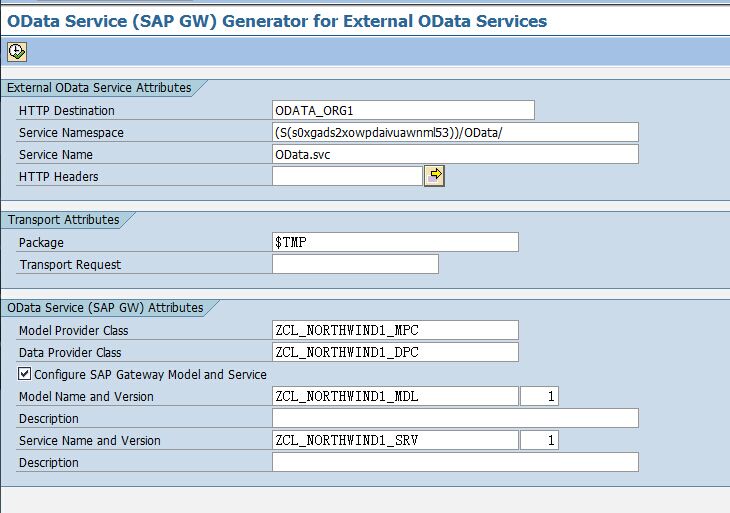
Task: Select the OData Service (SAP GW) Attributes header
Action: tap(105, 308)
